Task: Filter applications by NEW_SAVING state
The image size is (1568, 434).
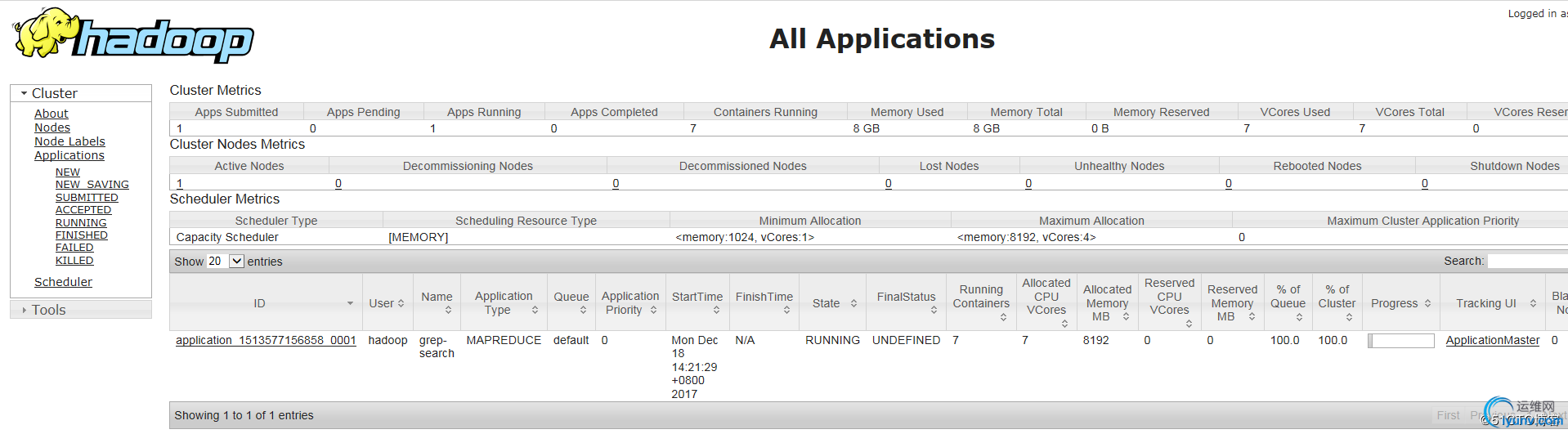Action: click(92, 185)
